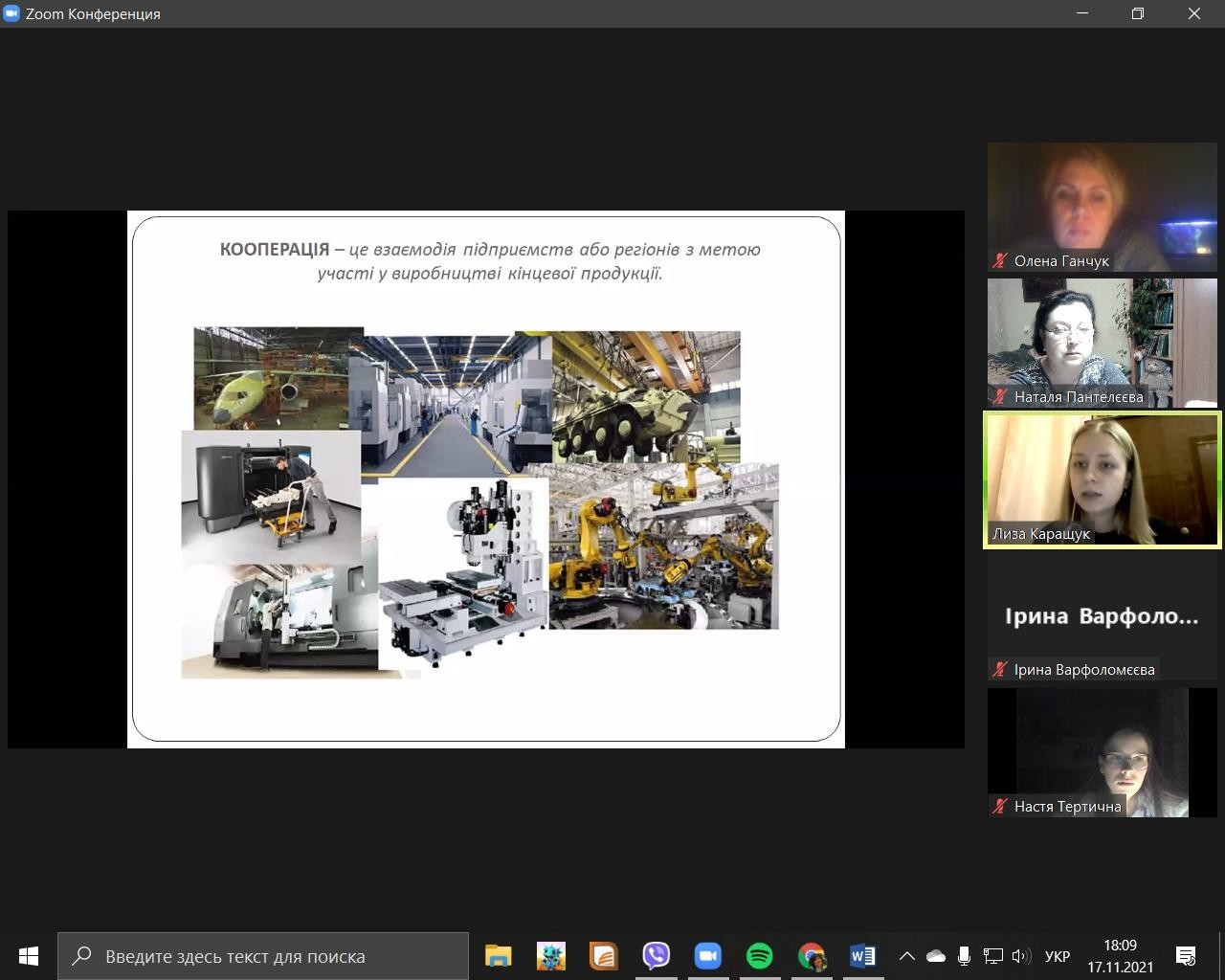Select Наталя Пантелєєва video tile

click(1102, 343)
